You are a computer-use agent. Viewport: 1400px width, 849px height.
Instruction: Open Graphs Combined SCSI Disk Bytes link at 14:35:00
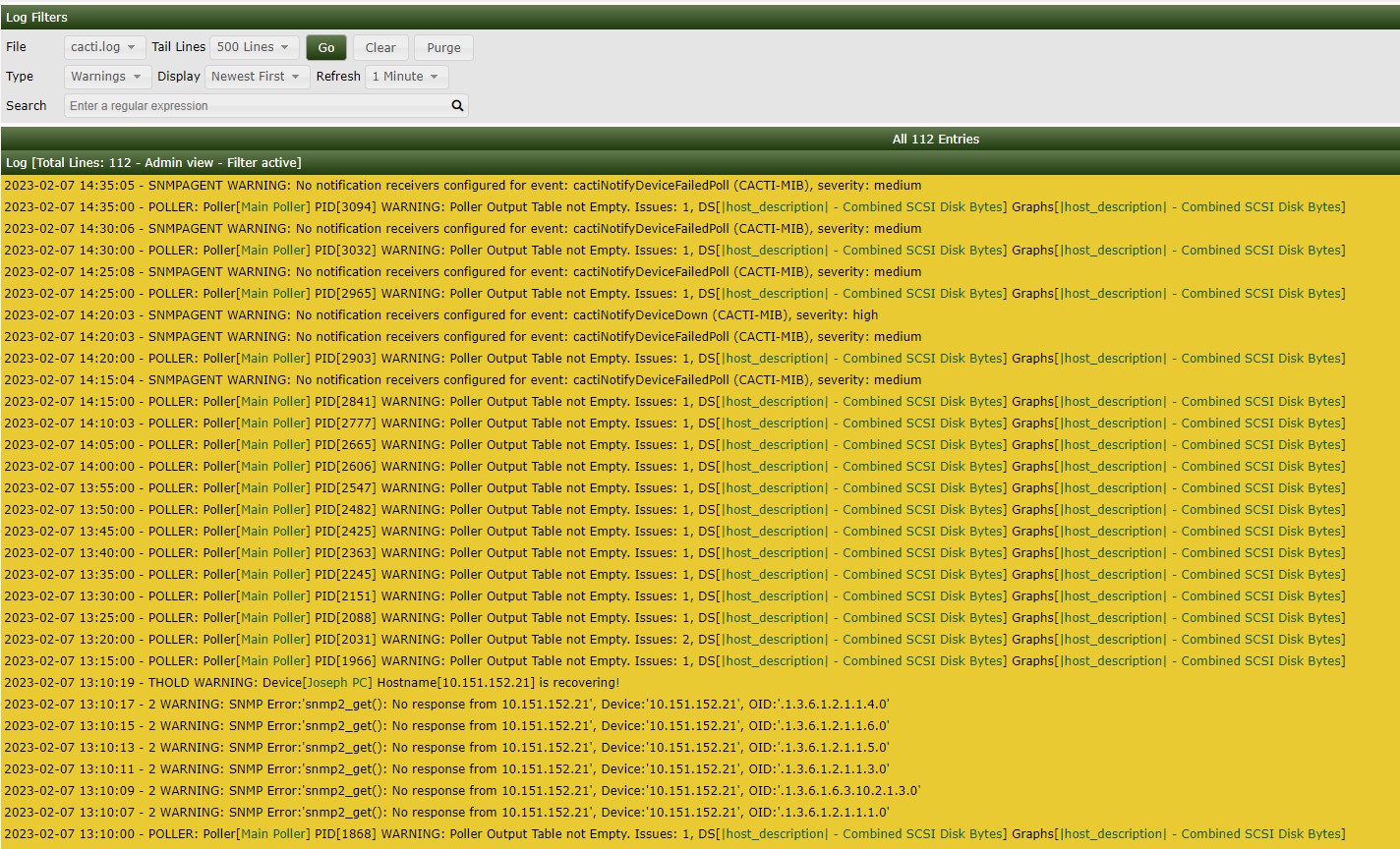point(1201,207)
